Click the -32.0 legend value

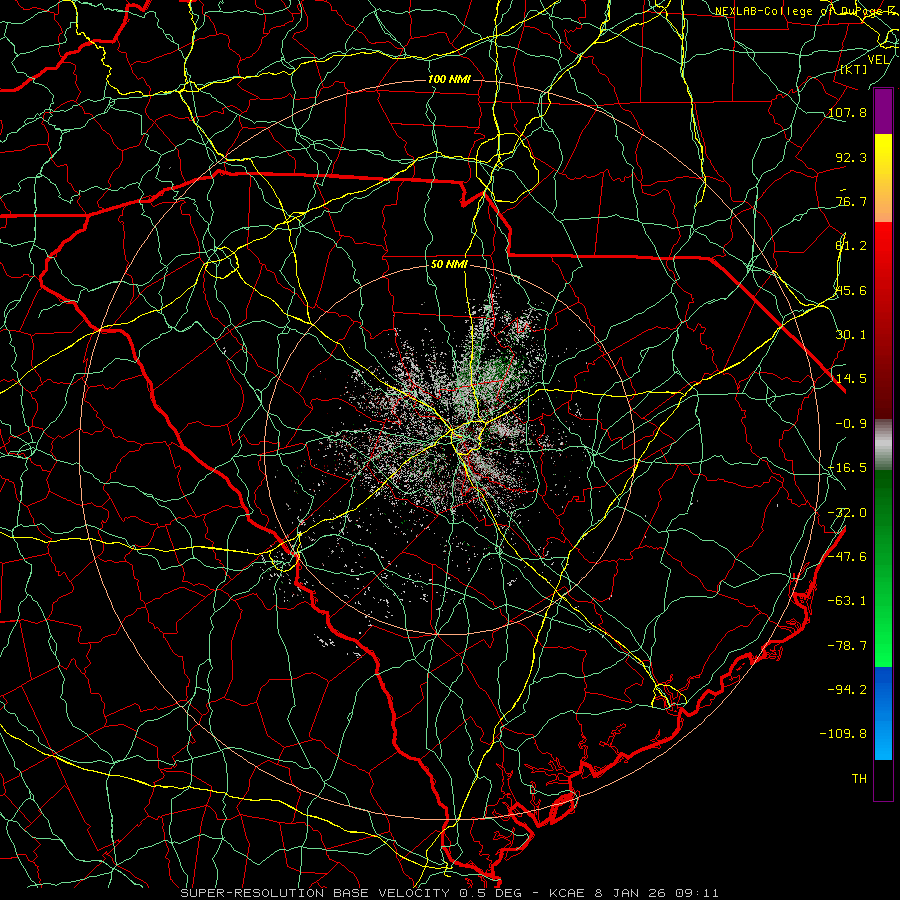(x=847, y=513)
